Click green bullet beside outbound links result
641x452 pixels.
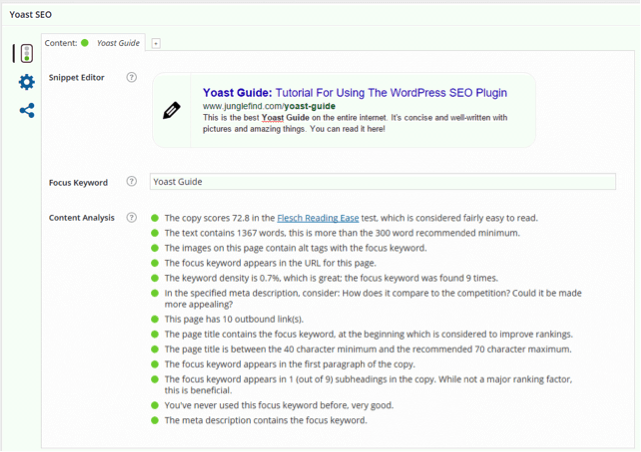point(155,319)
